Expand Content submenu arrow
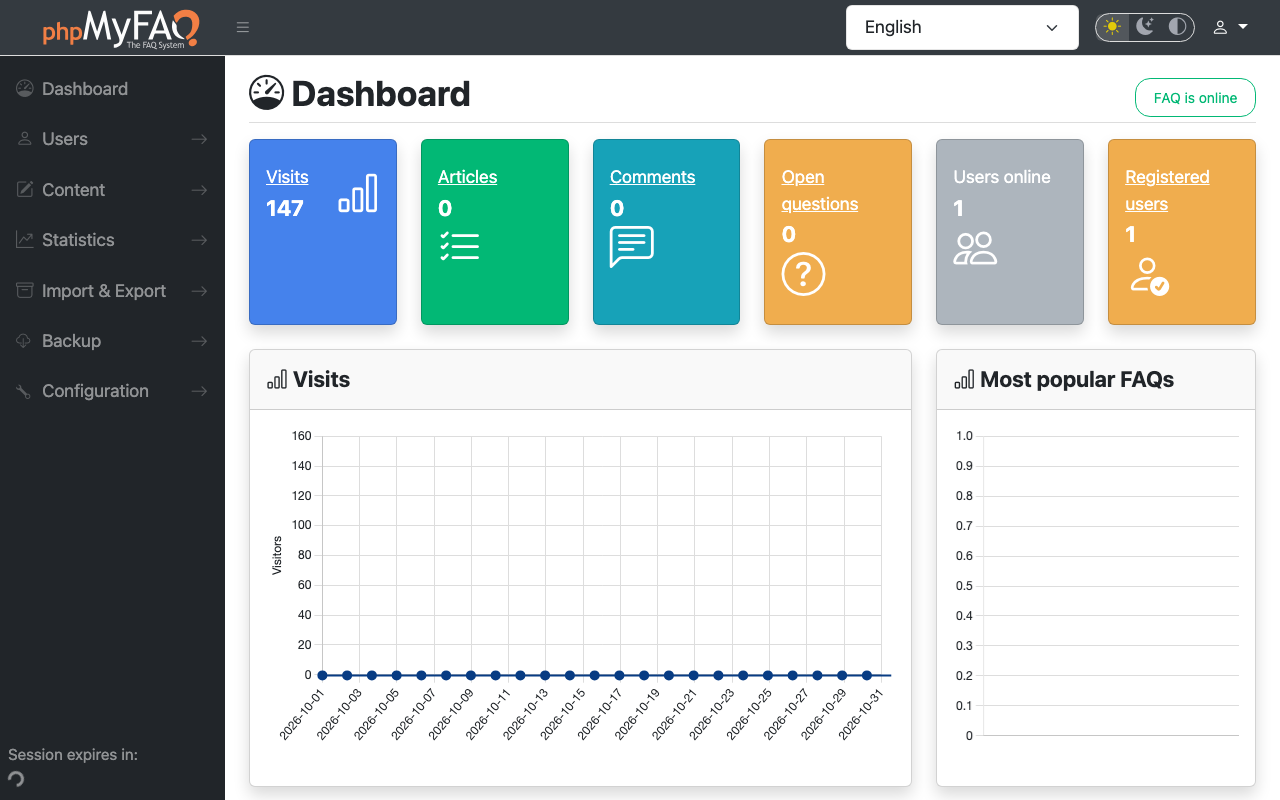Screen dimensions: 1280x800 click(x=200, y=190)
